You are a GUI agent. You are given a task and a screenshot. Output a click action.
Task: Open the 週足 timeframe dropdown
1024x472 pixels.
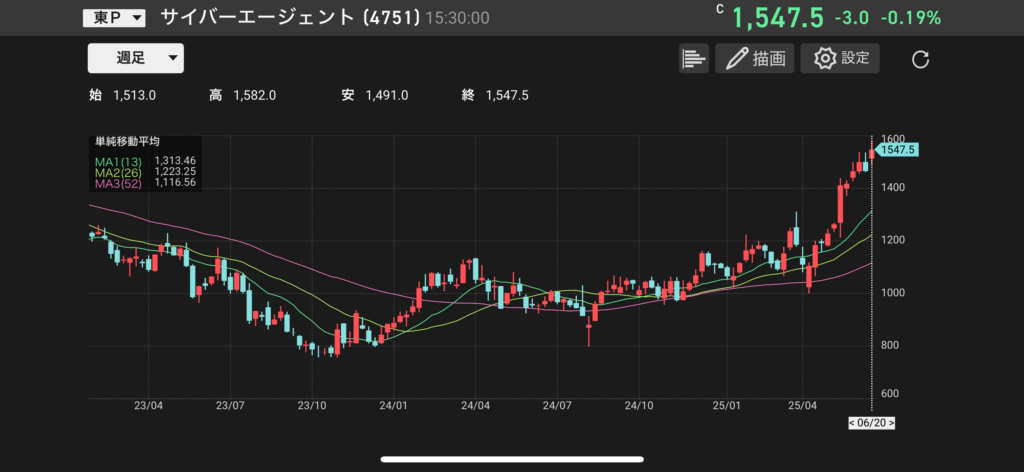click(136, 58)
